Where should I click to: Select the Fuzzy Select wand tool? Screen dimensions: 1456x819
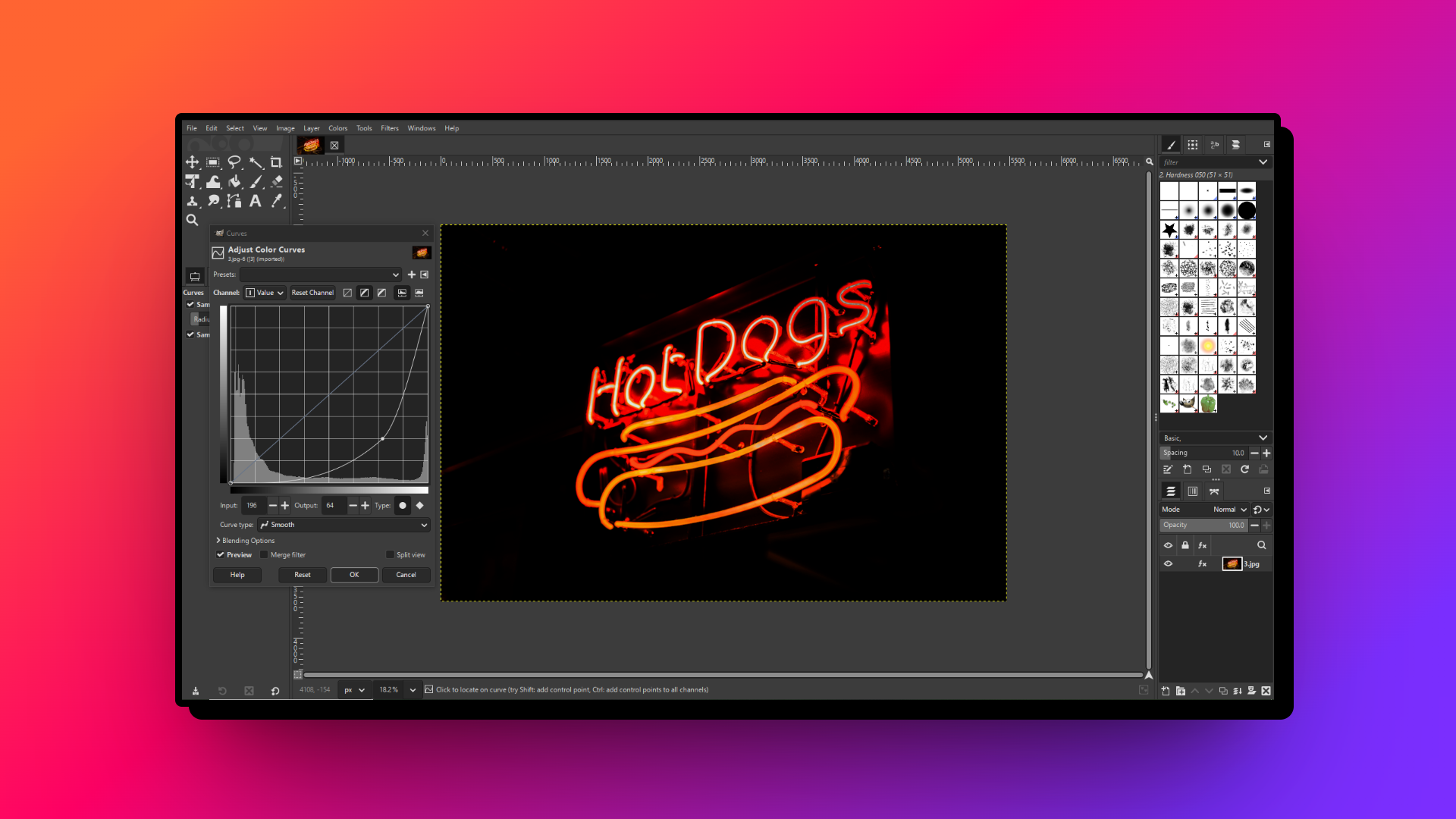tap(256, 162)
